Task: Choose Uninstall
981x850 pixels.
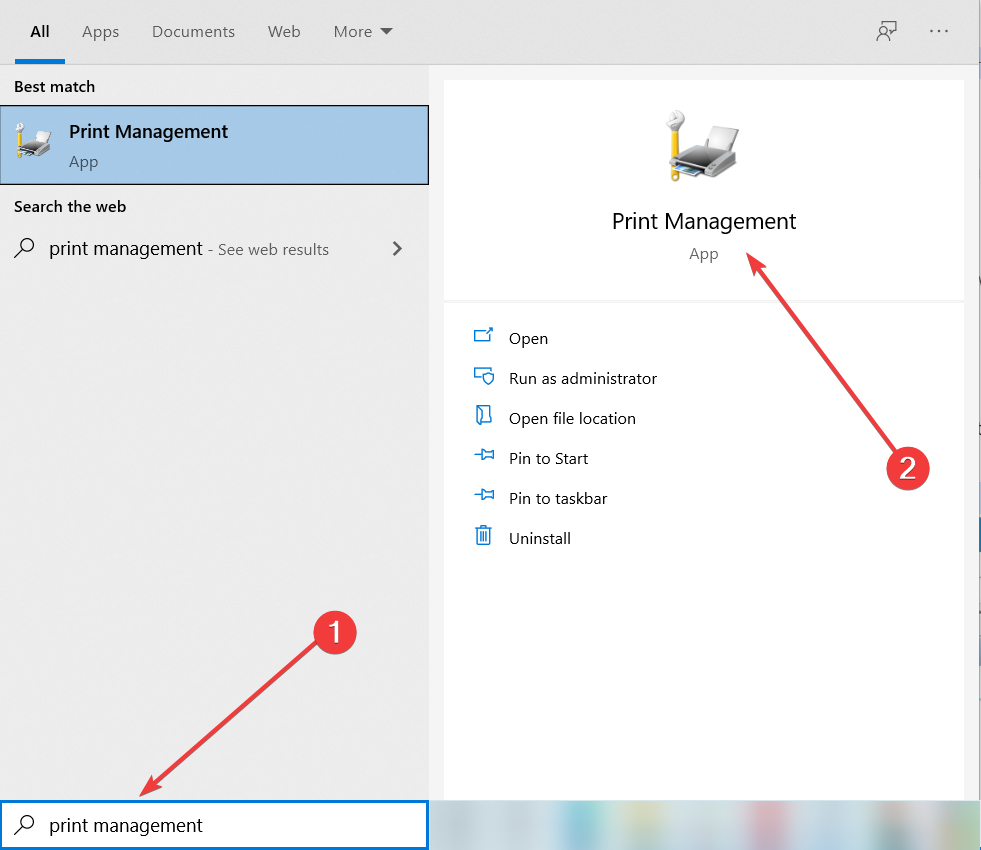Action: (x=539, y=539)
